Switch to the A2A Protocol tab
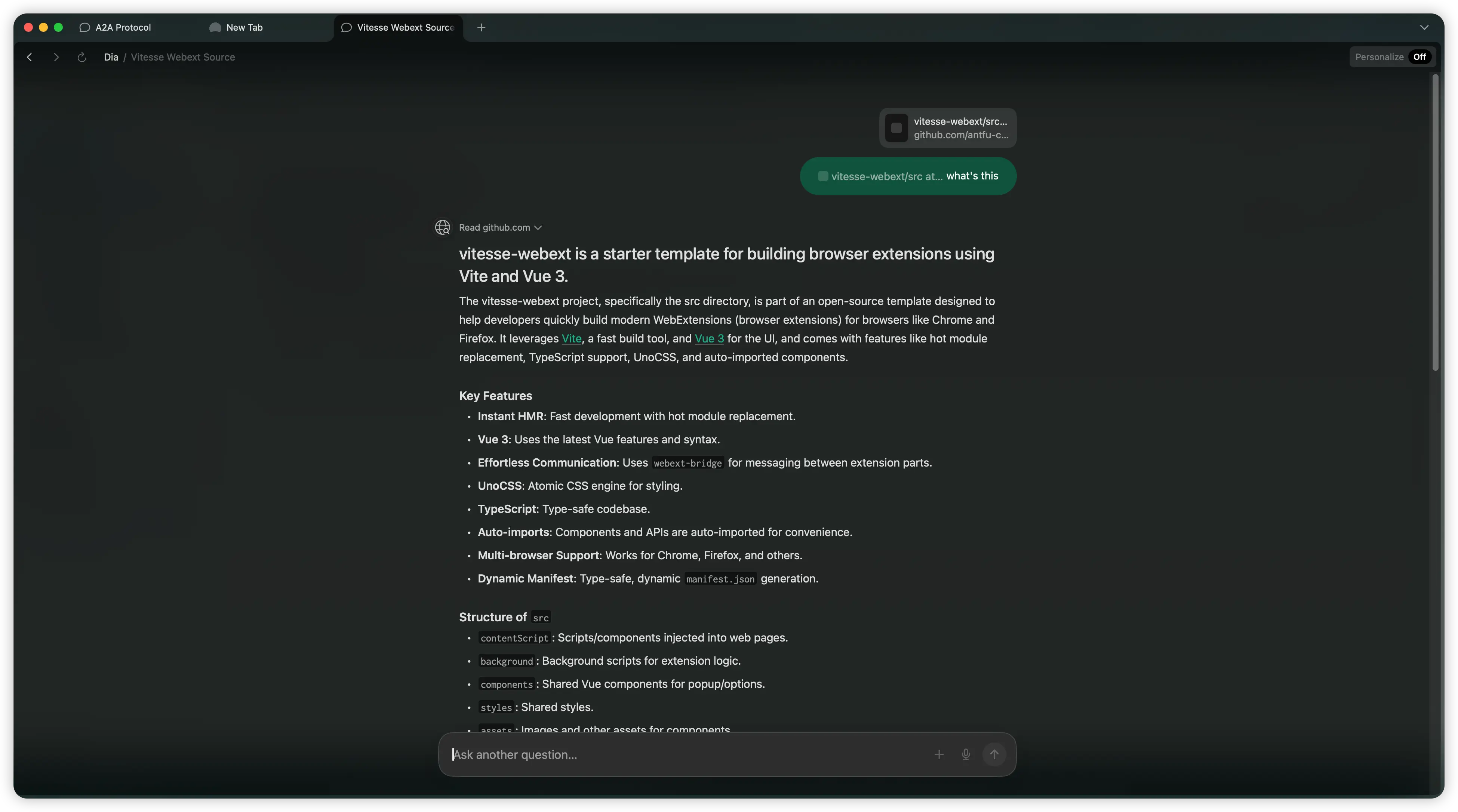The height and width of the screenshot is (812, 1458). pyautogui.click(x=123, y=27)
